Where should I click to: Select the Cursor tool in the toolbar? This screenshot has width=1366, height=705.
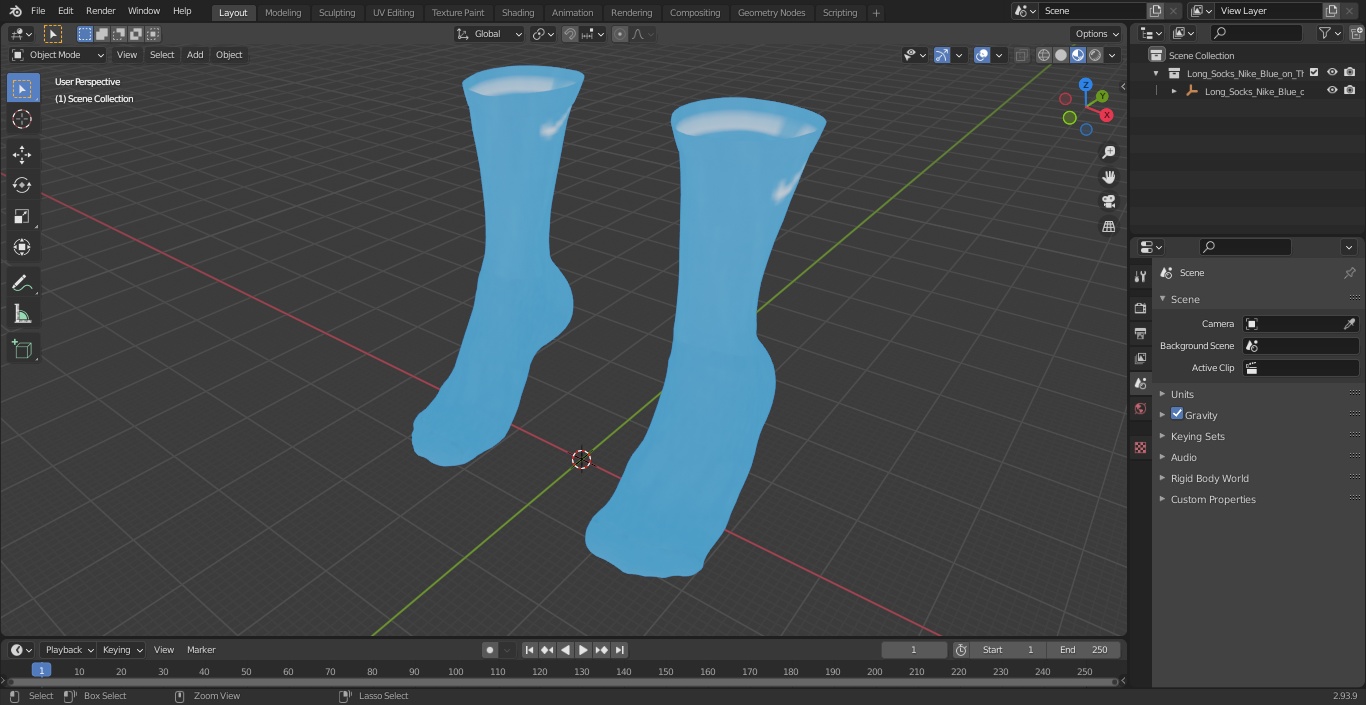click(x=22, y=119)
